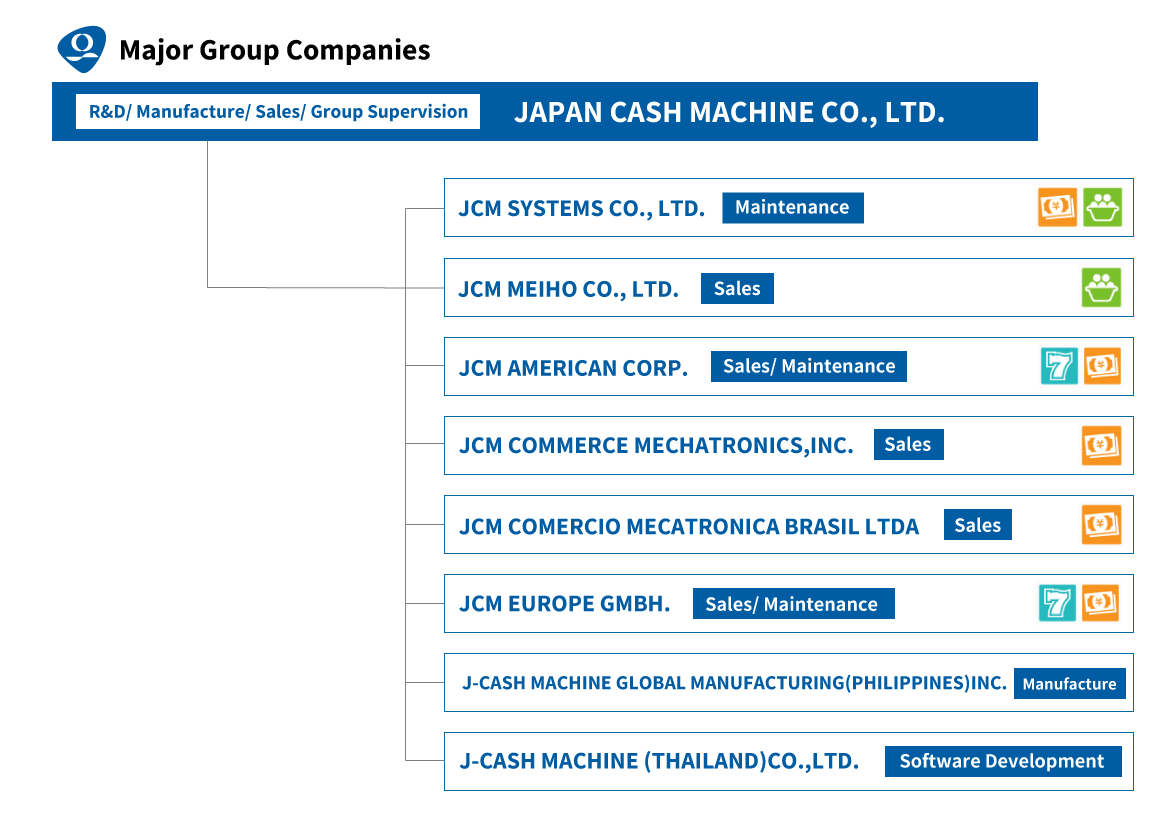Open J-CASH MACHINE GLOBAL MANUFACTURING(PHILIPPINES)INC. name

[735, 683]
